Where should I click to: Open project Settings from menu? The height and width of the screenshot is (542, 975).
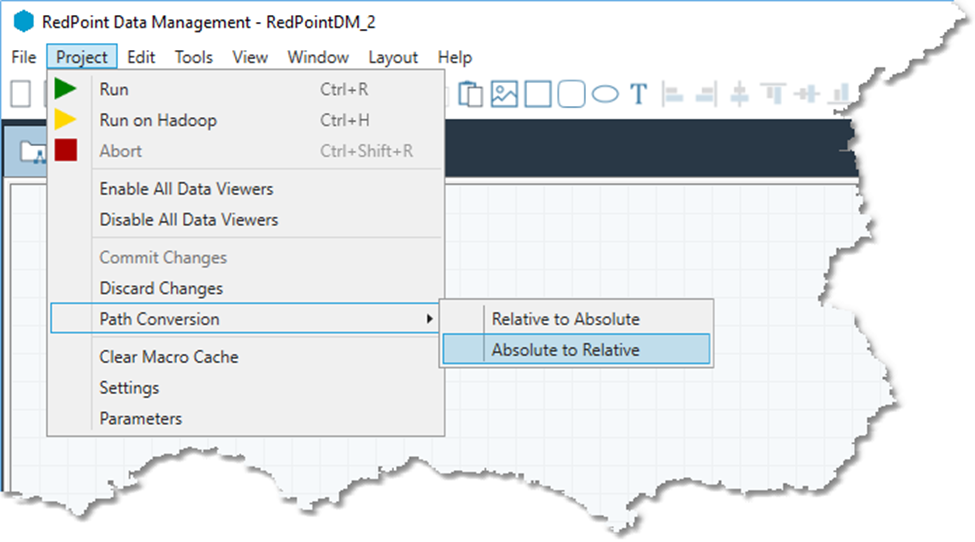(x=129, y=388)
